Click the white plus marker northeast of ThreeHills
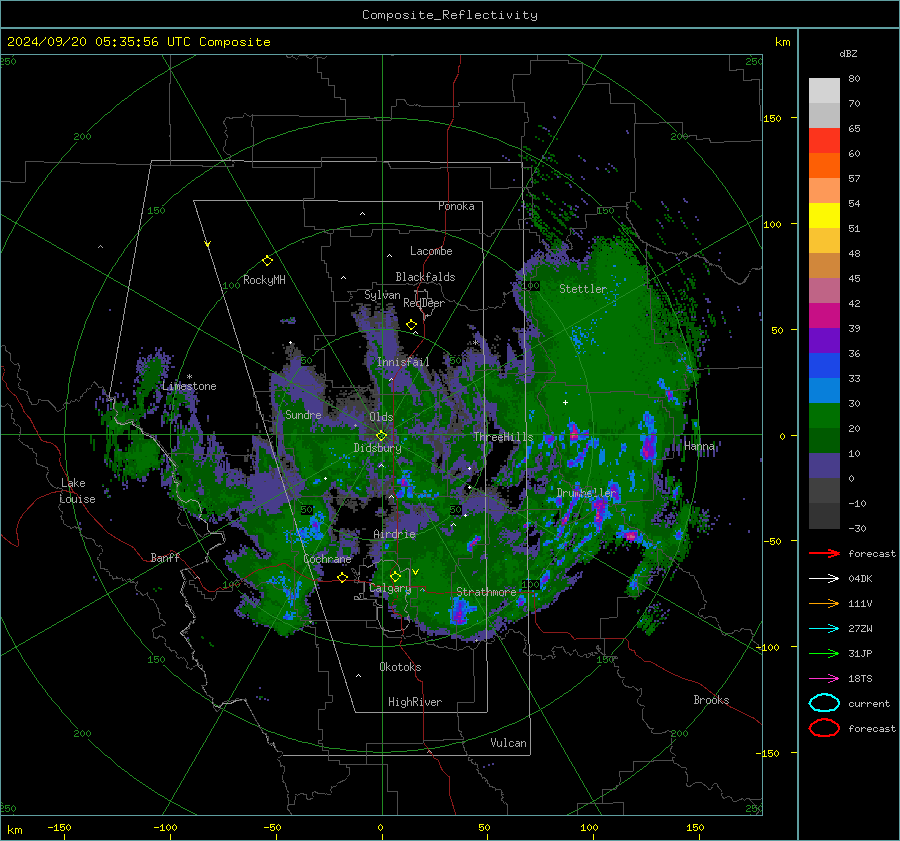Screen dimensions: 900x841 [x=565, y=402]
